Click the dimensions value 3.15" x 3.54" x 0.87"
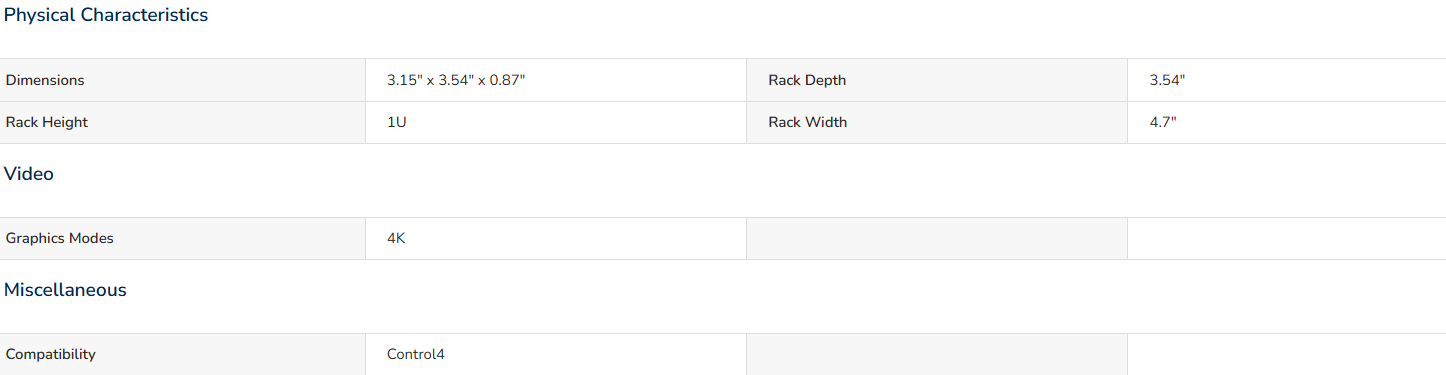This screenshot has height=375, width=1446. [456, 80]
